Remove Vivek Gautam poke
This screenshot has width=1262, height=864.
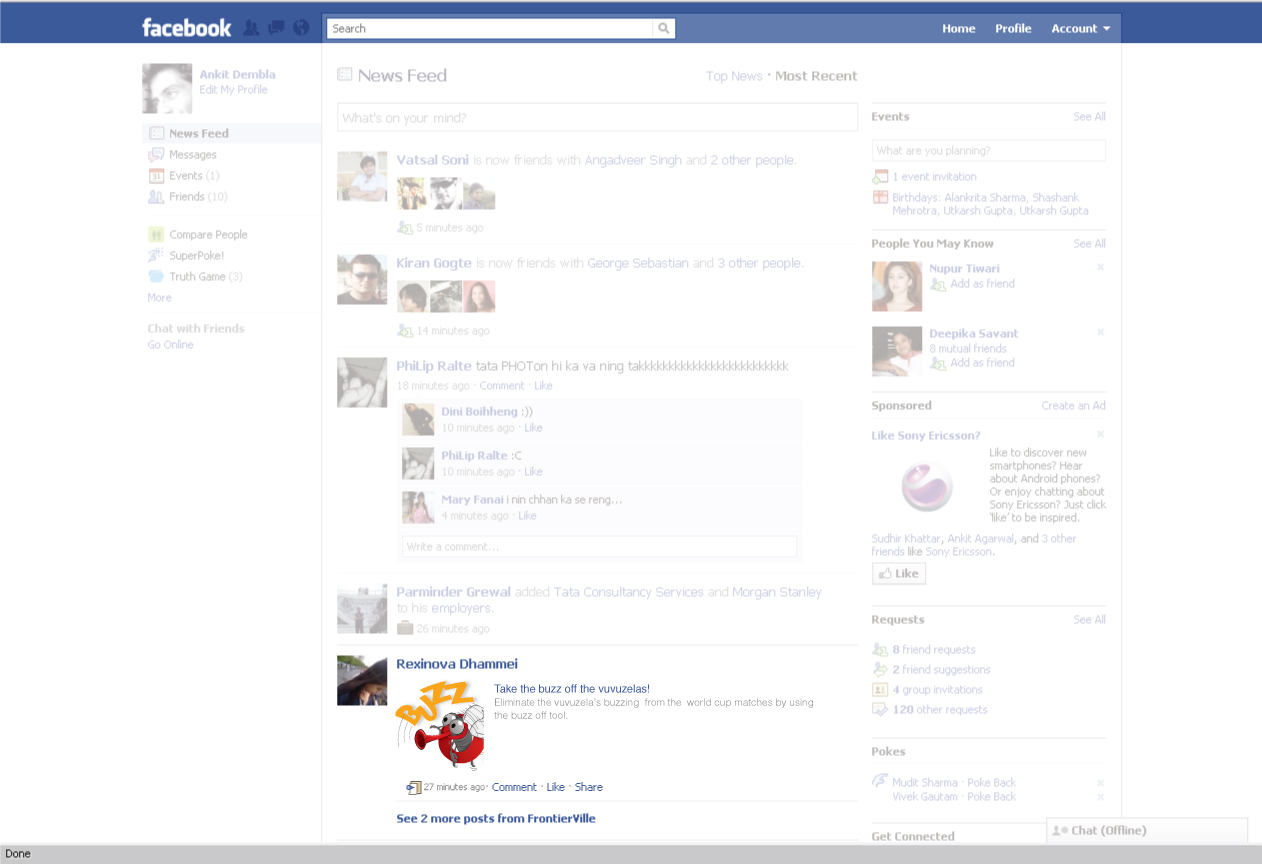click(x=1100, y=797)
